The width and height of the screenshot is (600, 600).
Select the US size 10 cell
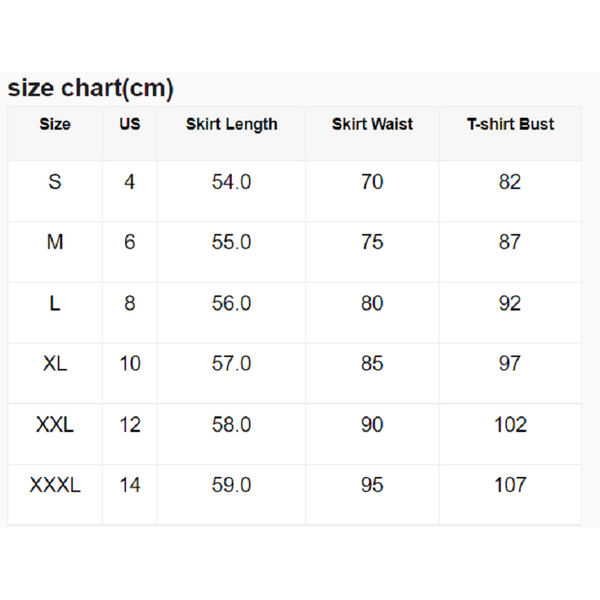[130, 364]
